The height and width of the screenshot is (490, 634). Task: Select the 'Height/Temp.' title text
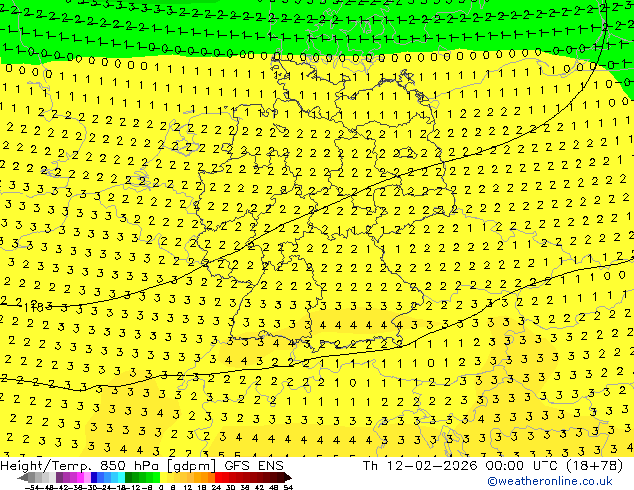(46, 466)
